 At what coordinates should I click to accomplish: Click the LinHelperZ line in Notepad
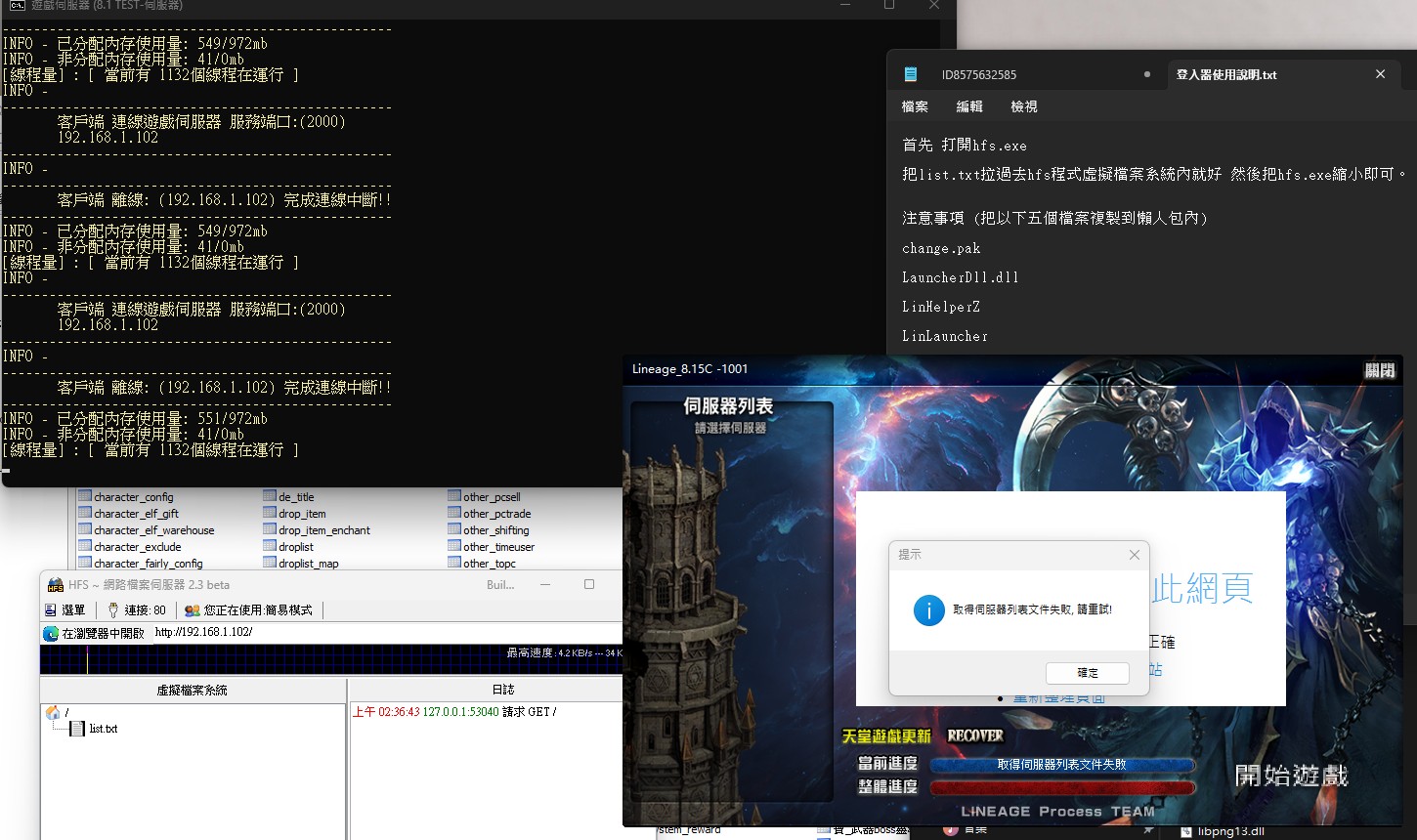click(x=941, y=307)
